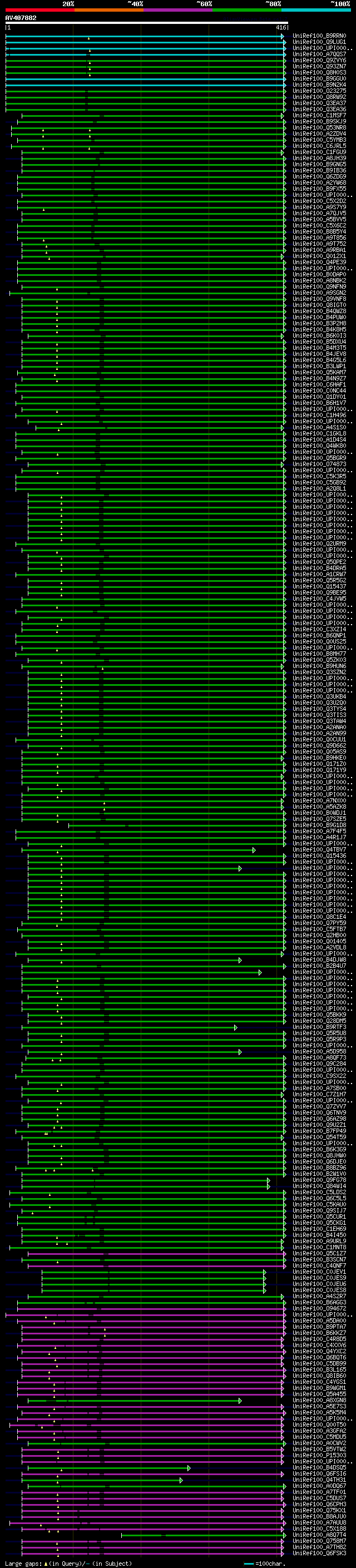Select label UniRef100_B3P2H8
This screenshot has height=1568, width=356.
[319, 323]
